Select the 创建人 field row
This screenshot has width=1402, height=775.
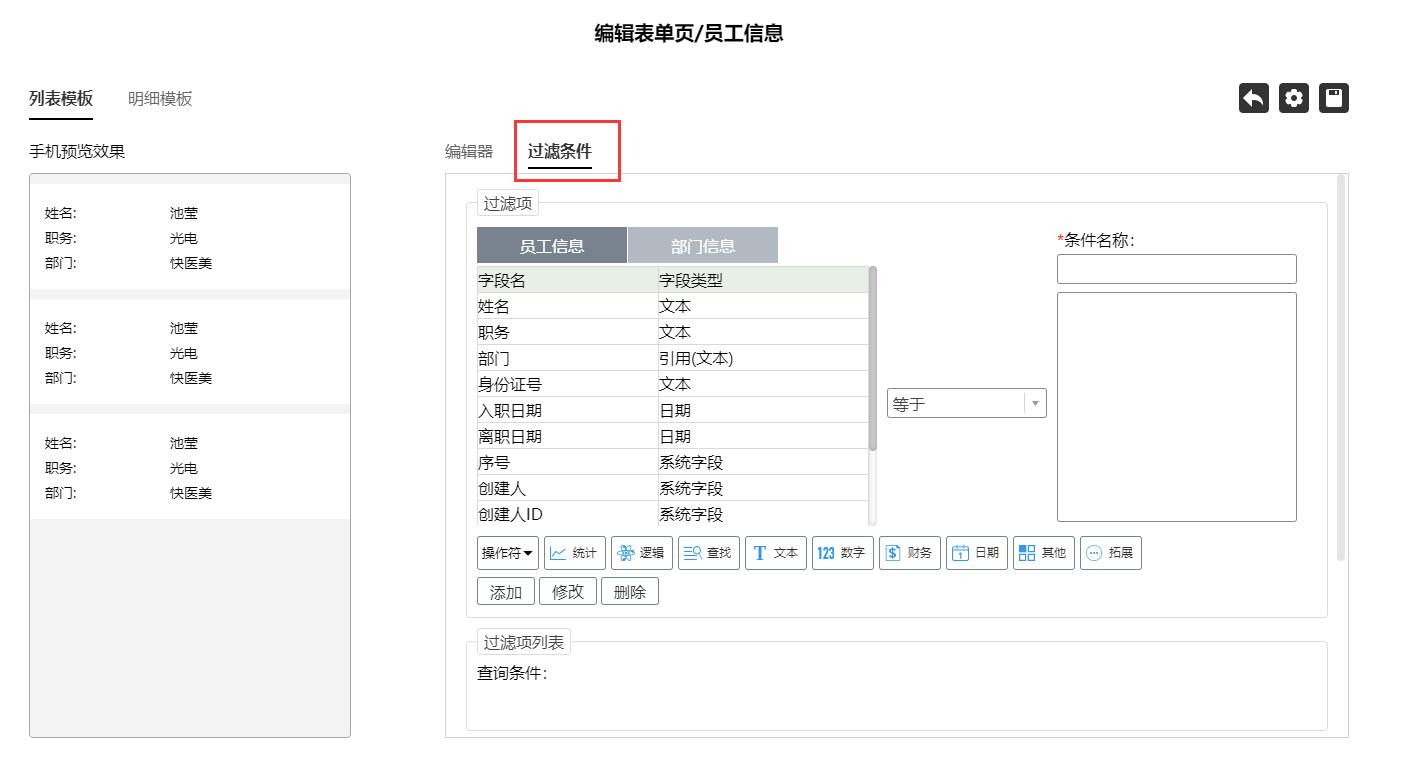click(x=672, y=488)
